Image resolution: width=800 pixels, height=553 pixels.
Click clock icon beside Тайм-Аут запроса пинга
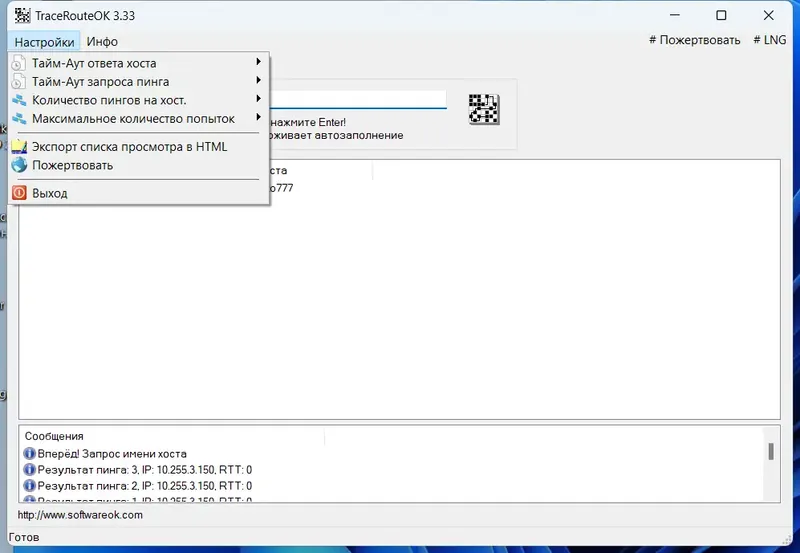[19, 82]
